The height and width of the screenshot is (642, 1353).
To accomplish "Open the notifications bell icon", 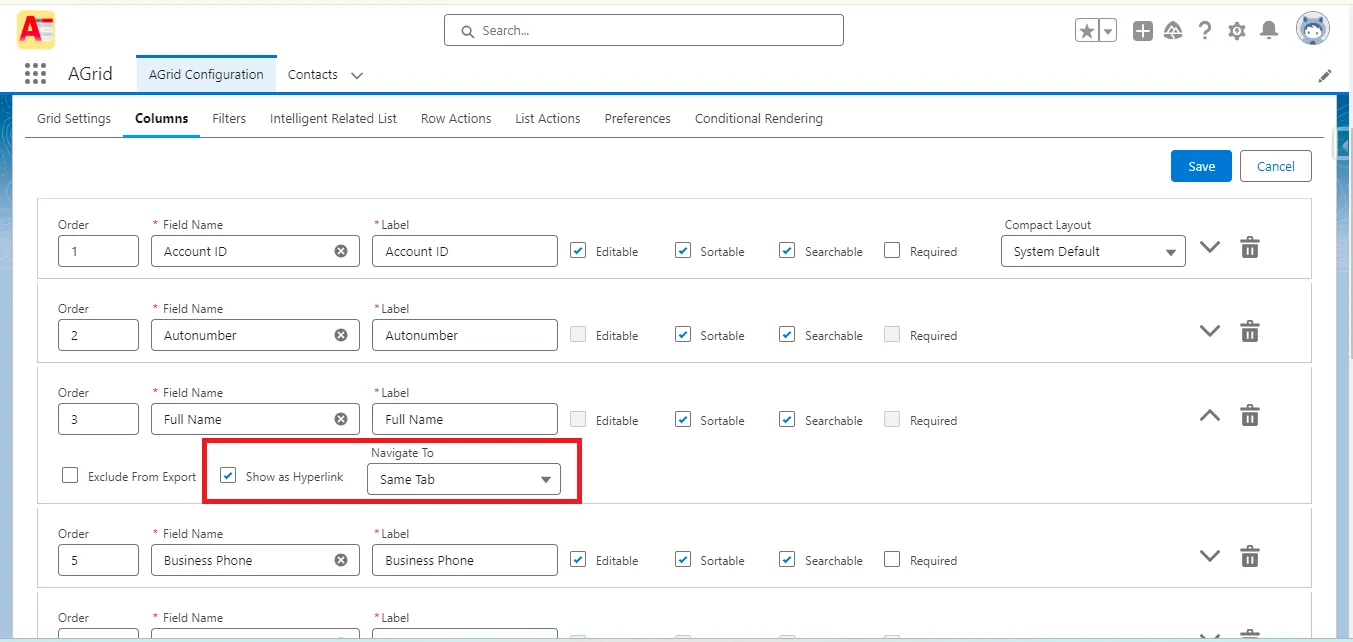I will 1268,30.
